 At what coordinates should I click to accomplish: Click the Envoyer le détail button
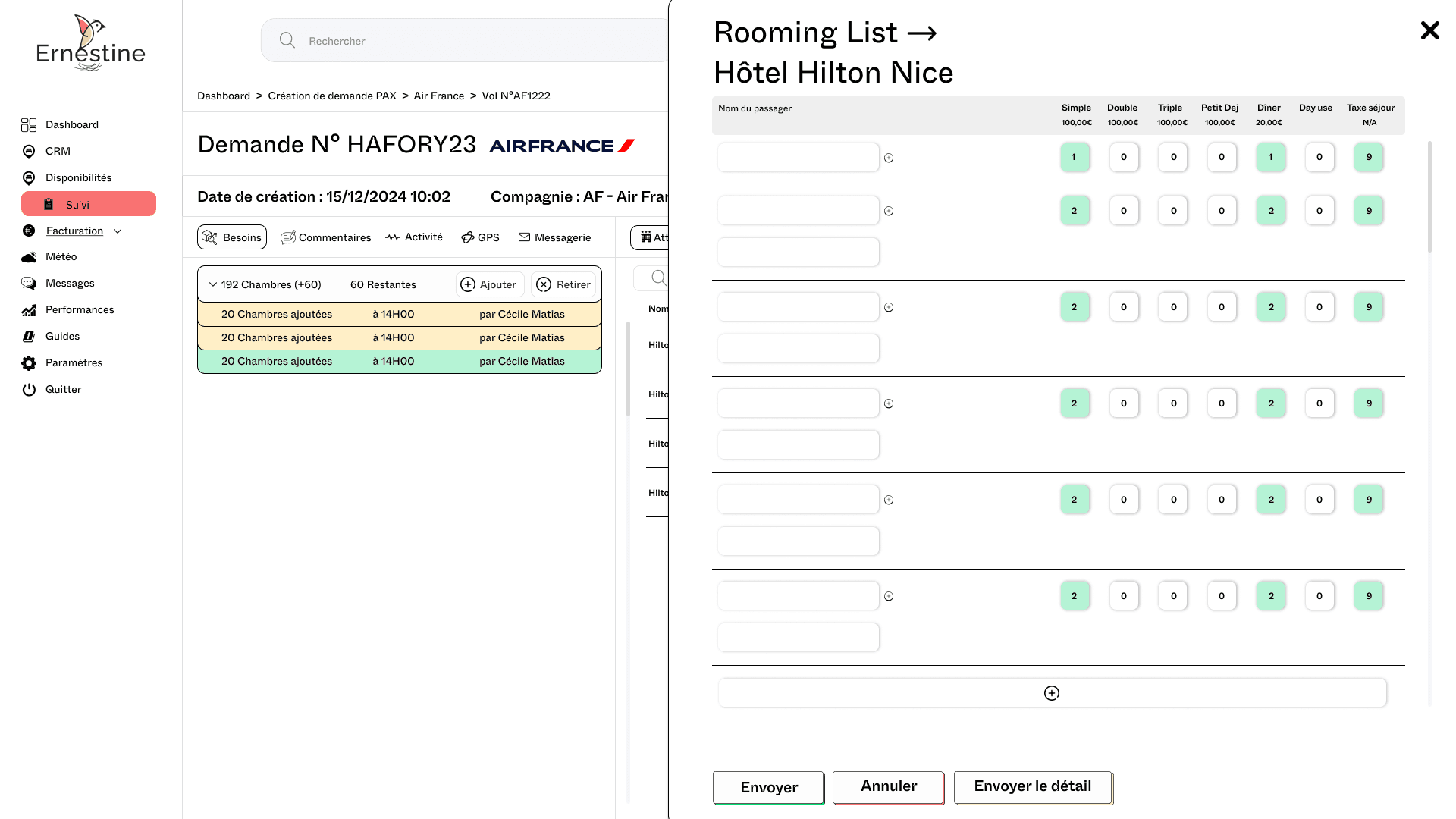pyautogui.click(x=1032, y=787)
